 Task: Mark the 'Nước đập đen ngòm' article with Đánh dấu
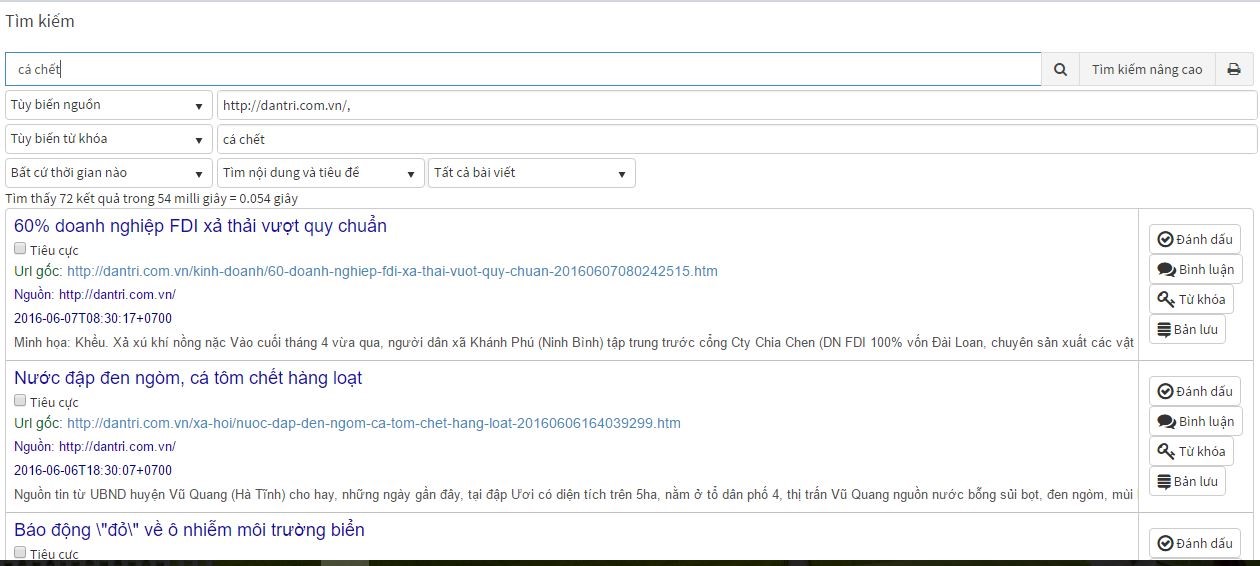[x=1195, y=391]
